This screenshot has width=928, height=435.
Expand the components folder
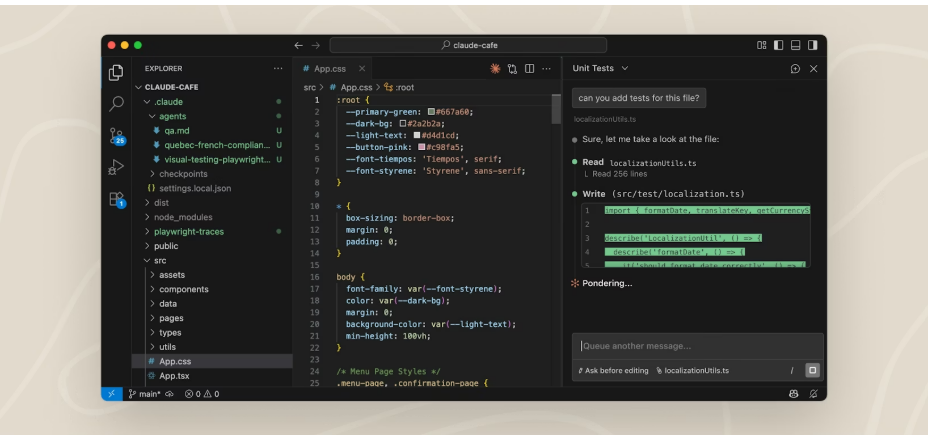[183, 289]
